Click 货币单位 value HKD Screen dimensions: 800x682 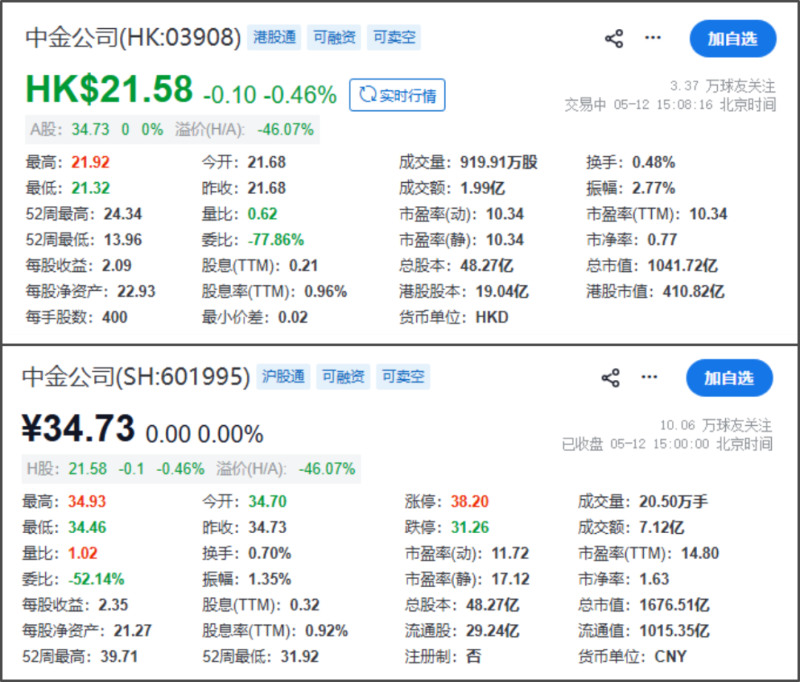pos(492,317)
